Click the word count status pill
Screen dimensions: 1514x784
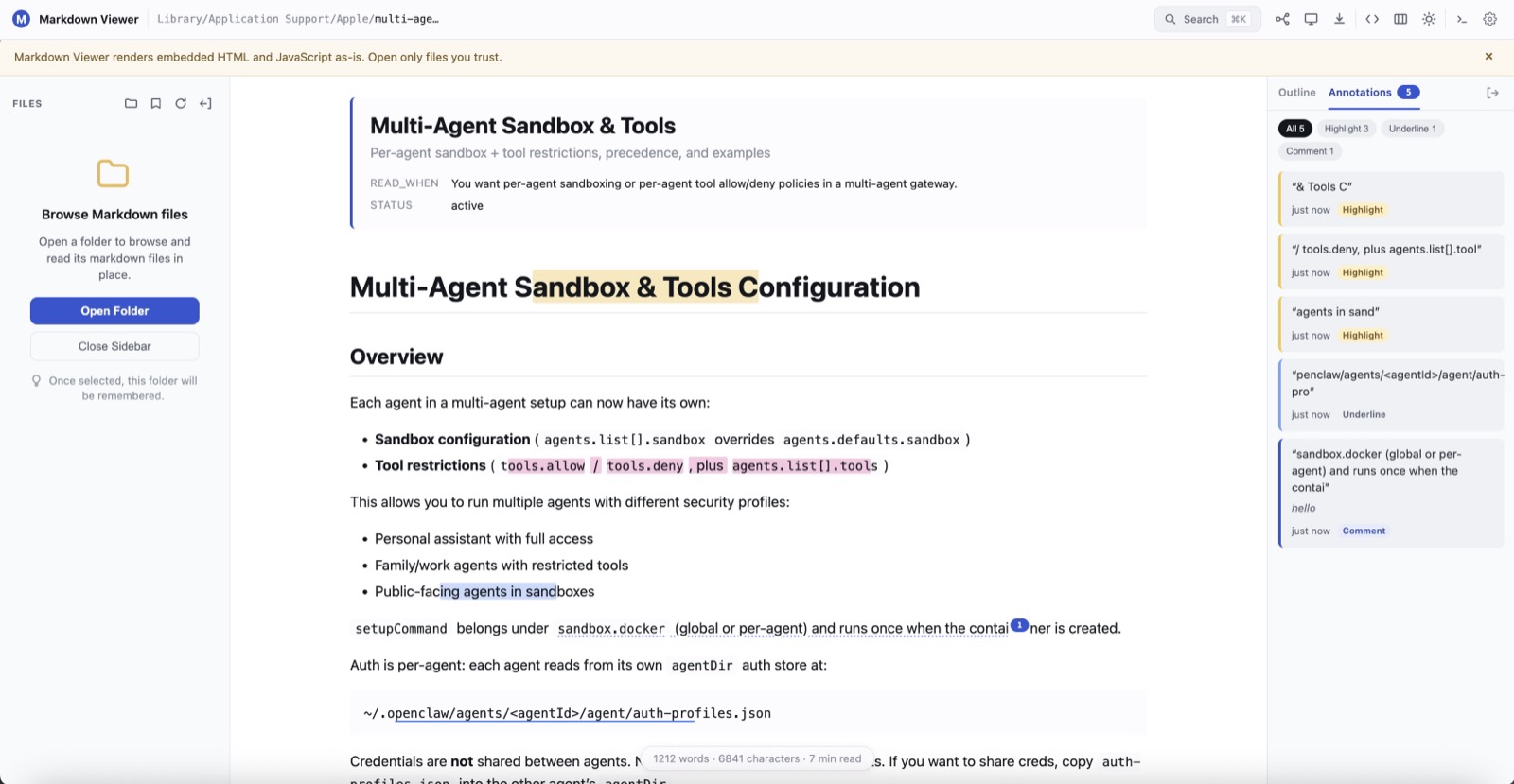[757, 758]
